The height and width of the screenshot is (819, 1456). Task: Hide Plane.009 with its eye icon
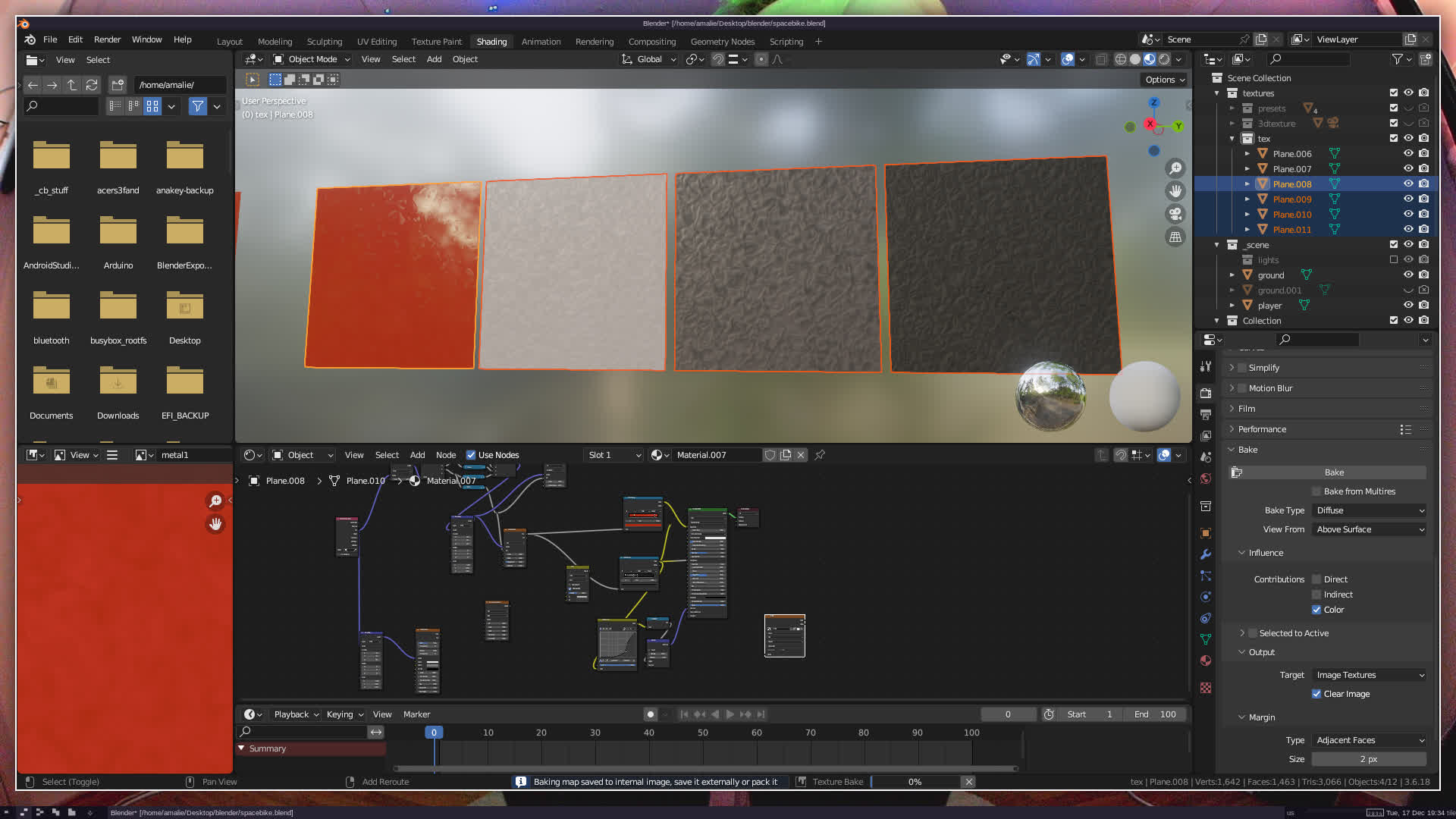(1408, 199)
